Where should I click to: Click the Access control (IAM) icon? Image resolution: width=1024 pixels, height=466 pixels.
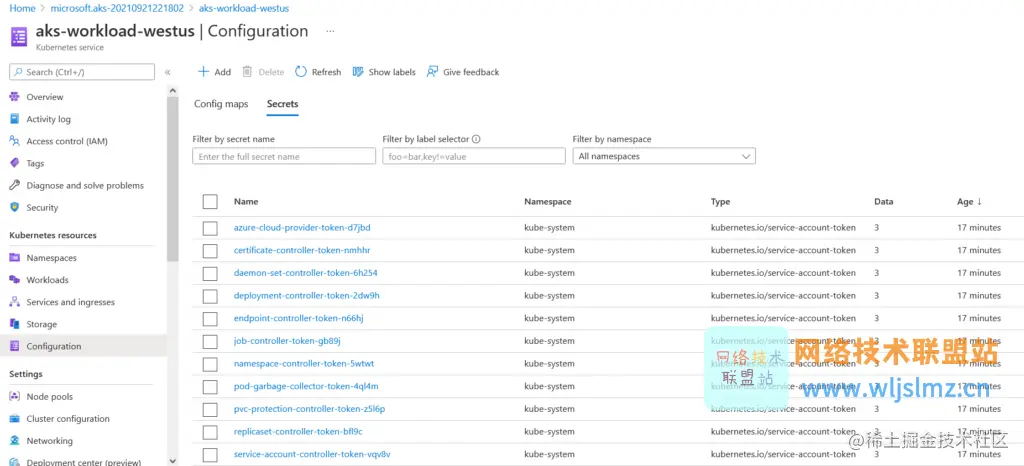pos(14,142)
